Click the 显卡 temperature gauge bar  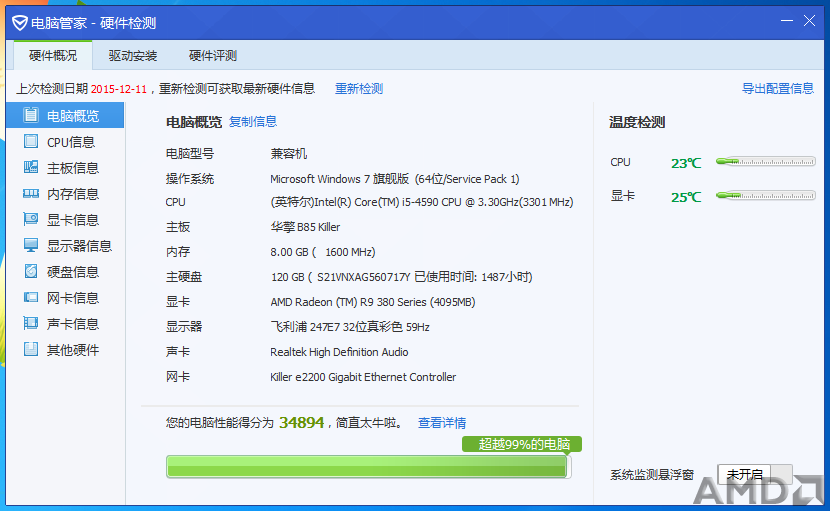pos(765,195)
